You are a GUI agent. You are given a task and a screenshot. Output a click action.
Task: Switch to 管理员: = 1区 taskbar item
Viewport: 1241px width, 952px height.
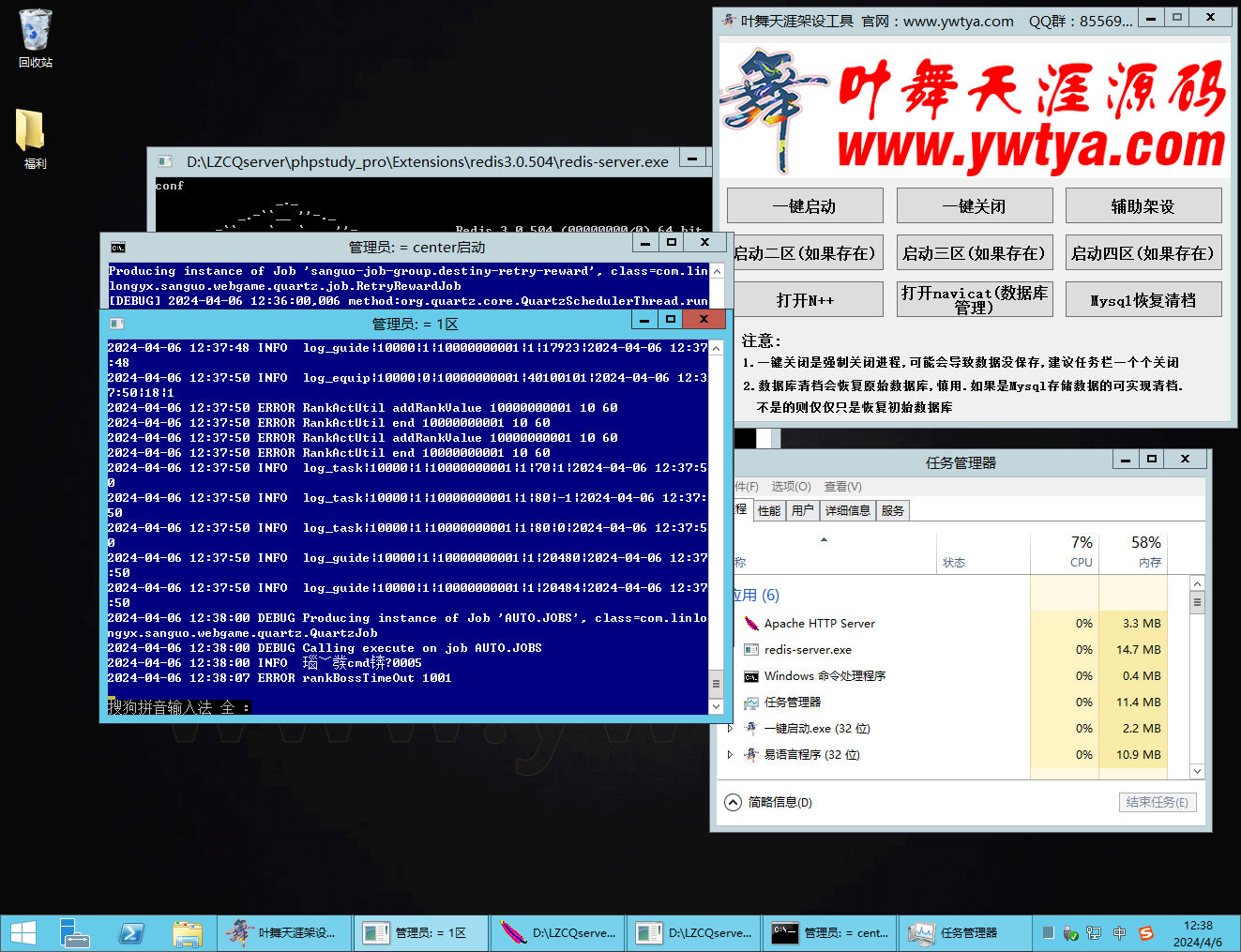point(420,933)
